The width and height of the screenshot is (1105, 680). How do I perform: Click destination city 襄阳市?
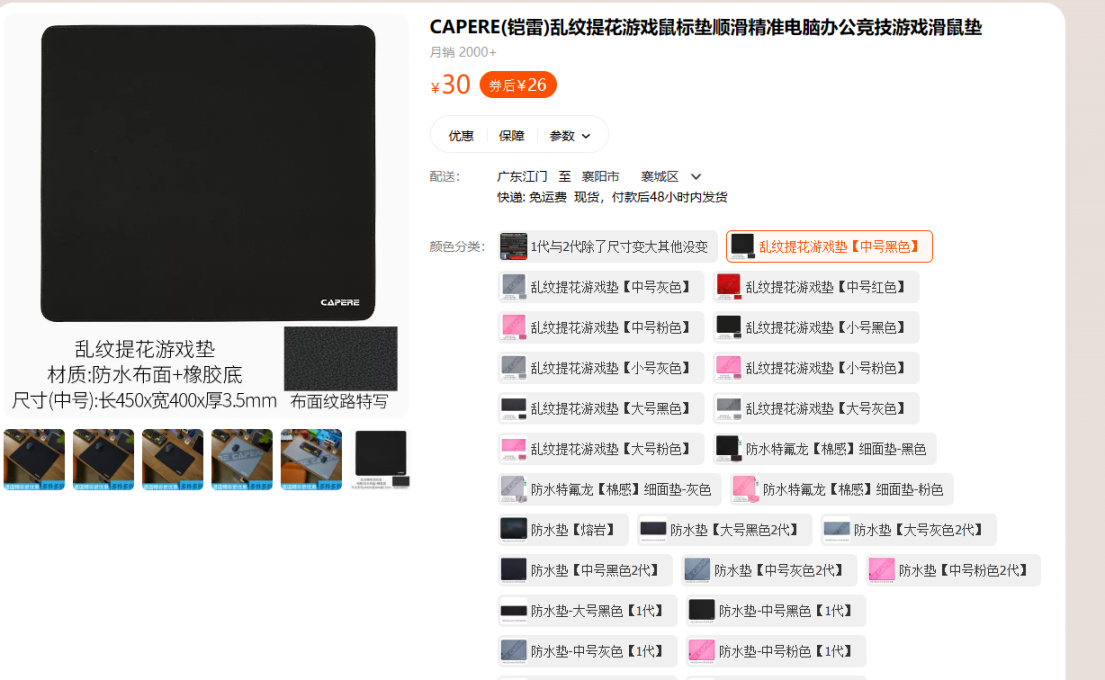tap(600, 176)
